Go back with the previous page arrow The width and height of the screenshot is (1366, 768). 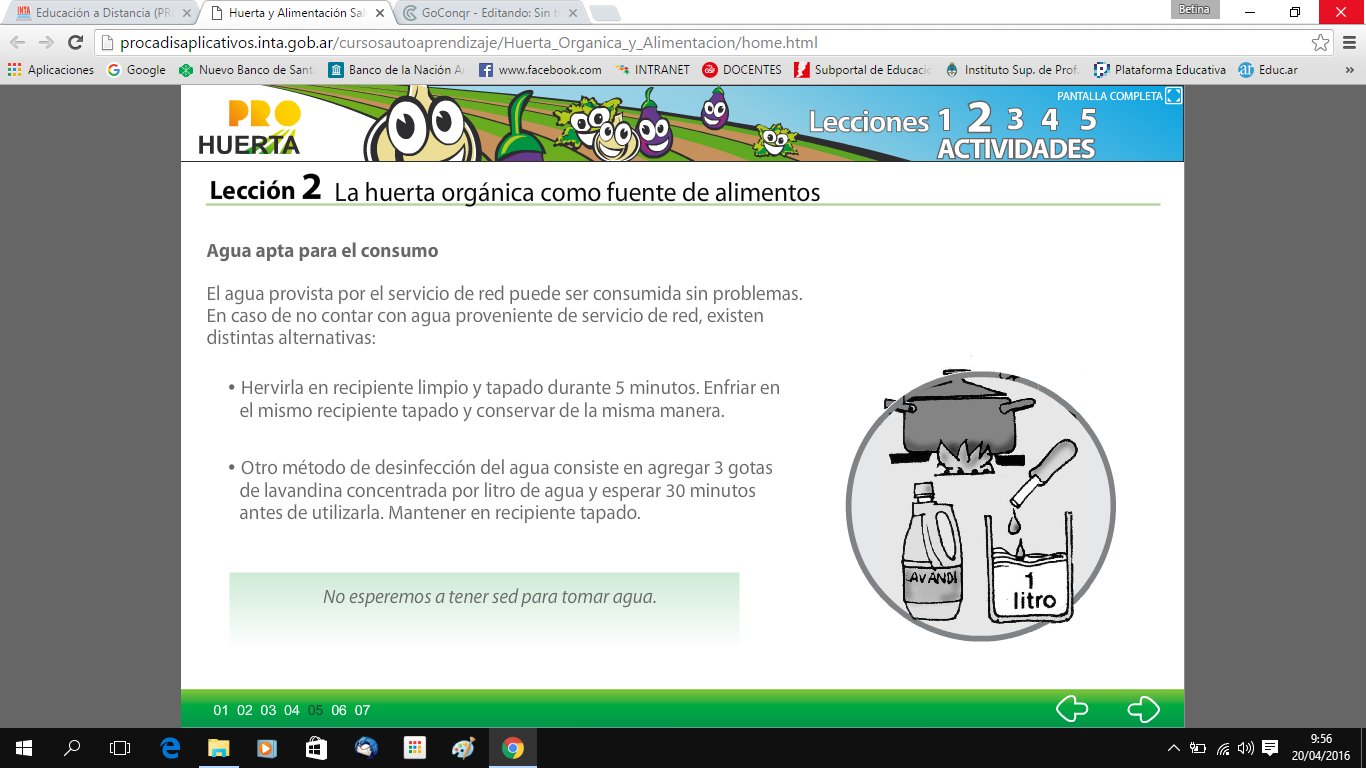[x=1072, y=709]
